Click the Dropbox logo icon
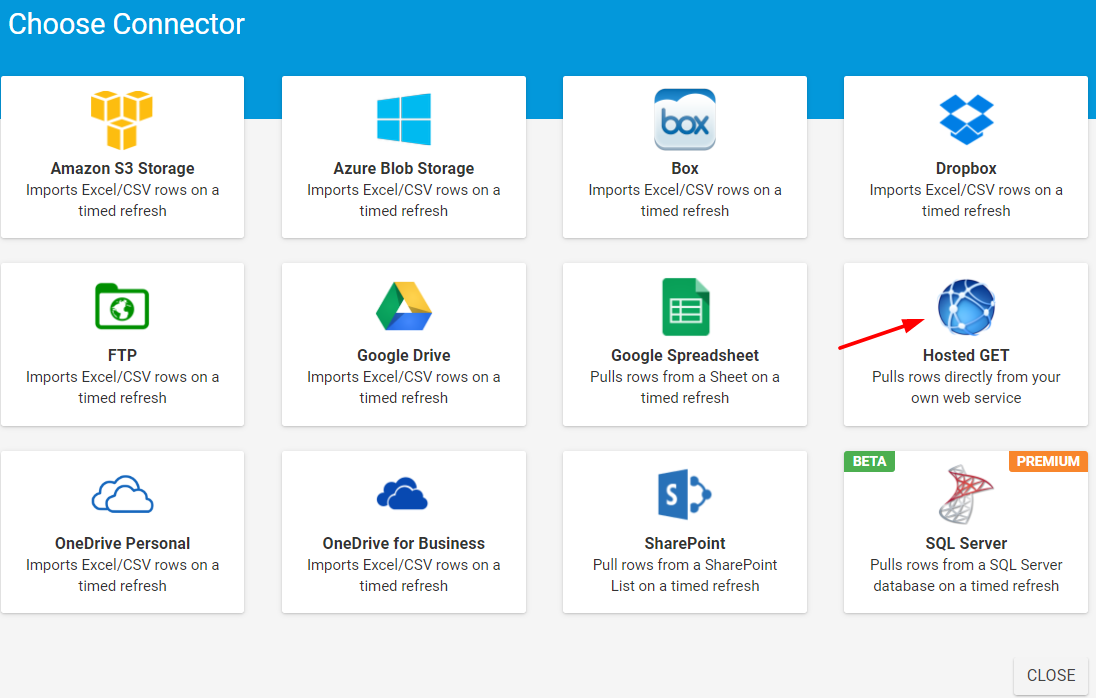This screenshot has width=1096, height=698. tap(966, 119)
